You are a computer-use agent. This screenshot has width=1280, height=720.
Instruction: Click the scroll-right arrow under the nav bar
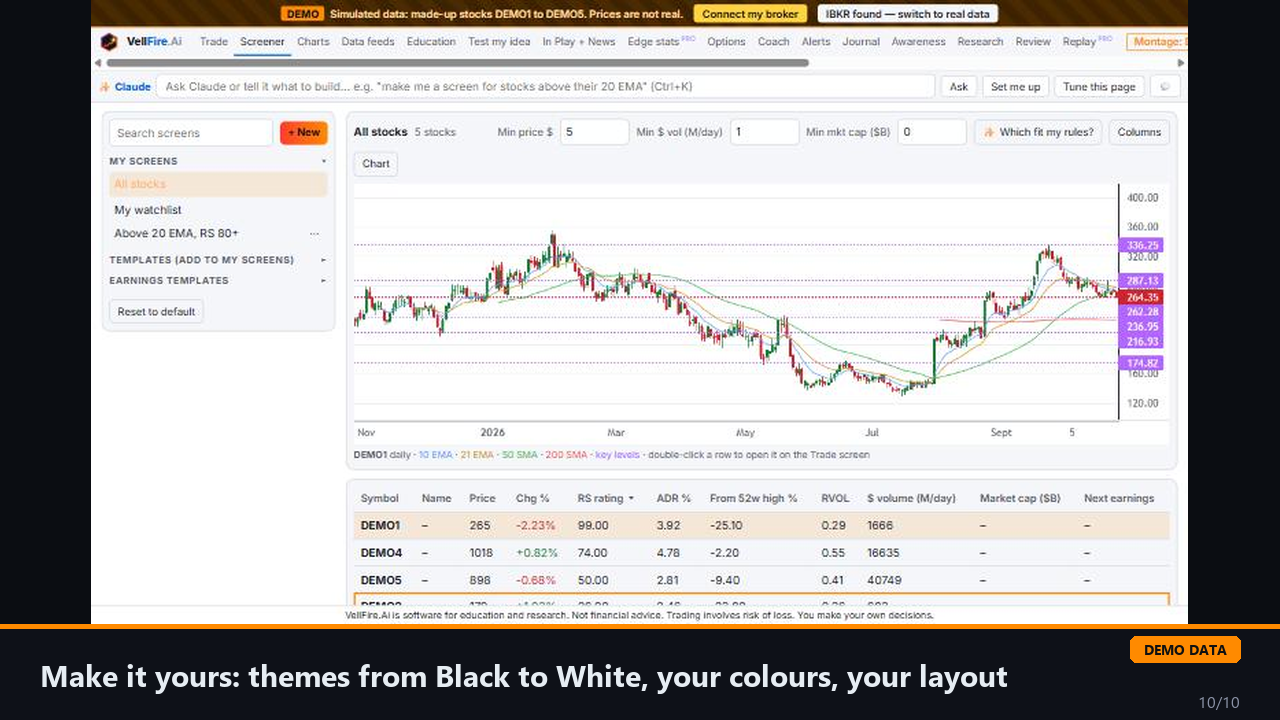tap(1181, 62)
